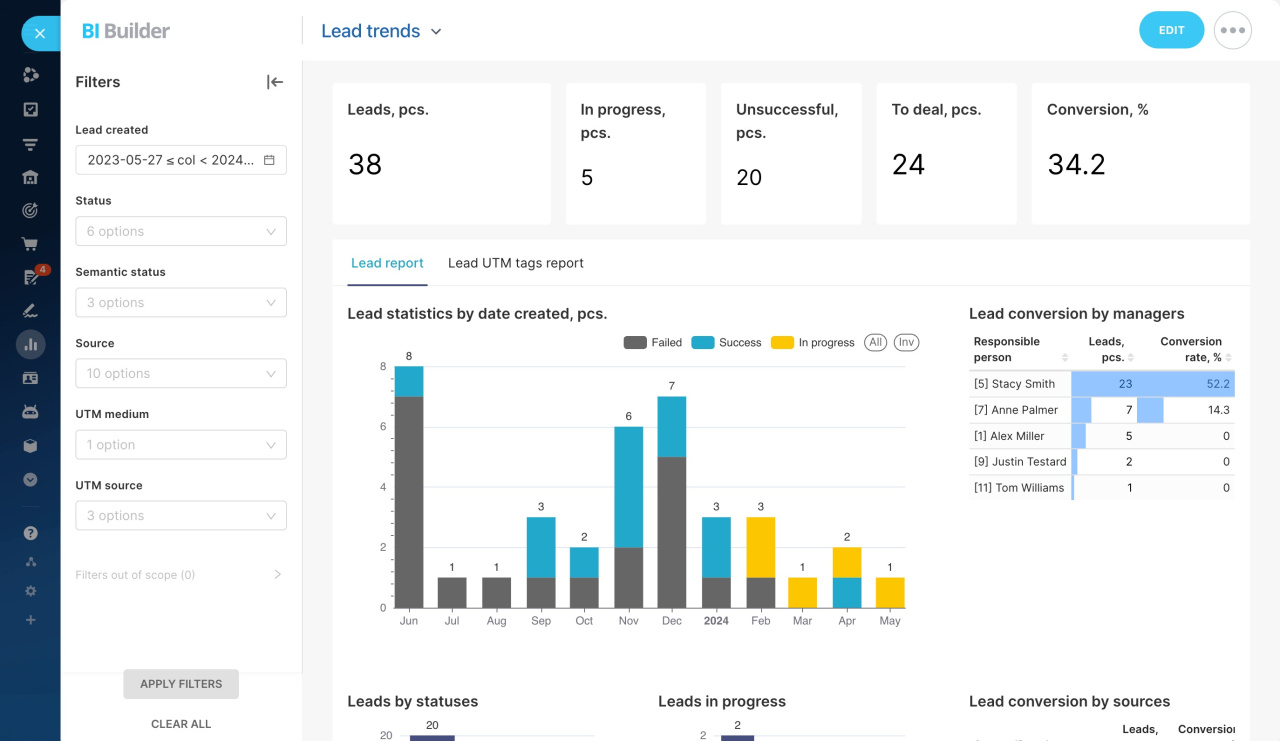Toggle the Success legend series
This screenshot has width=1280, height=741.
point(727,342)
